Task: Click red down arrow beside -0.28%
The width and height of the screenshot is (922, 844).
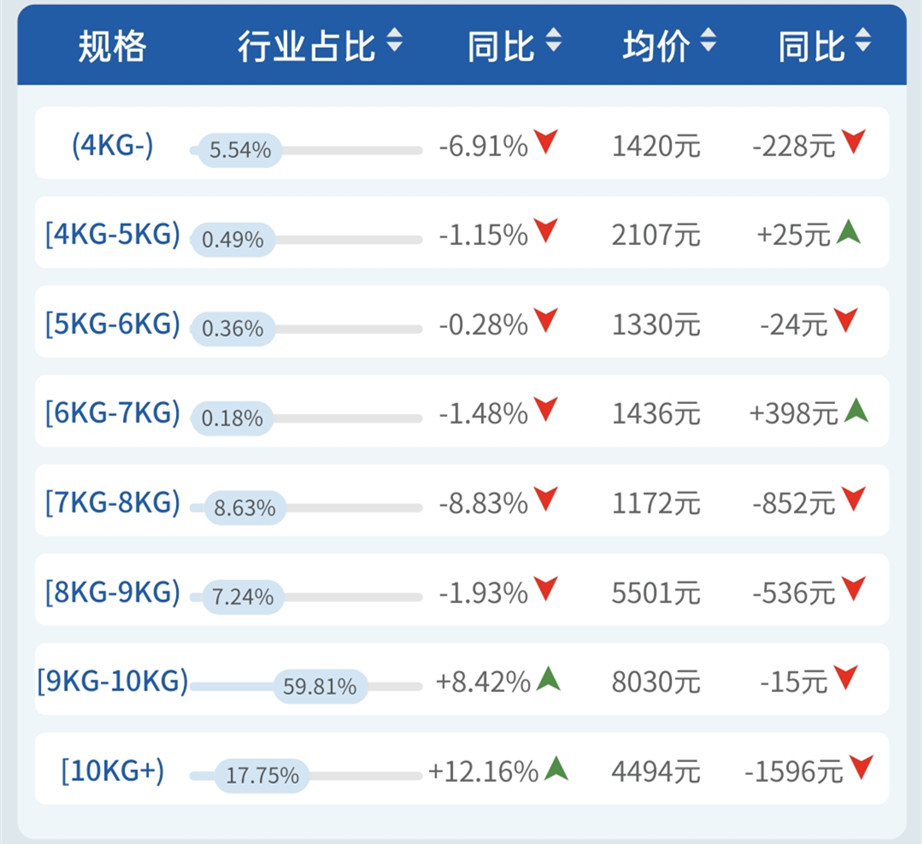Action: [x=545, y=321]
